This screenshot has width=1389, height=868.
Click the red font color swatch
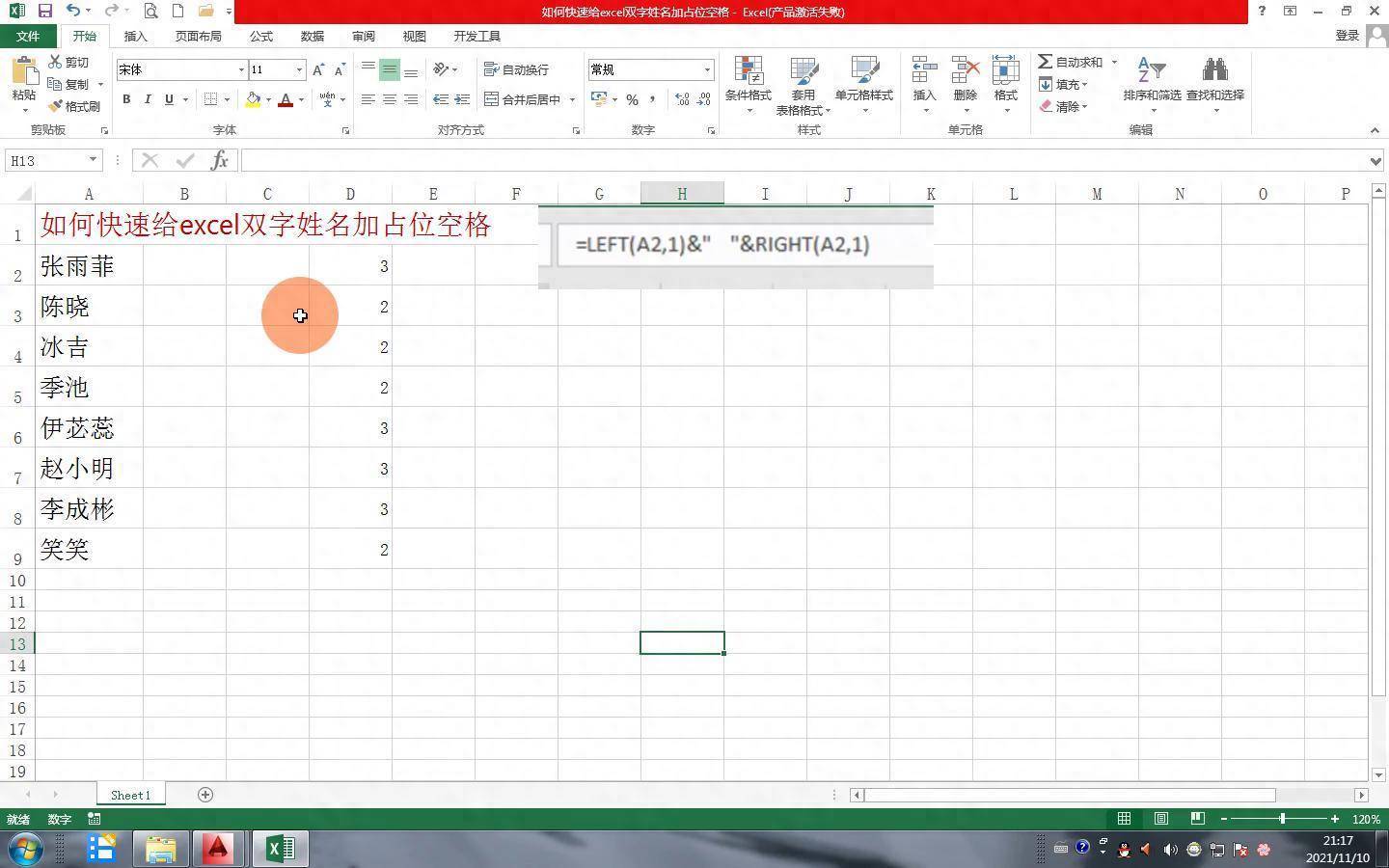286,99
